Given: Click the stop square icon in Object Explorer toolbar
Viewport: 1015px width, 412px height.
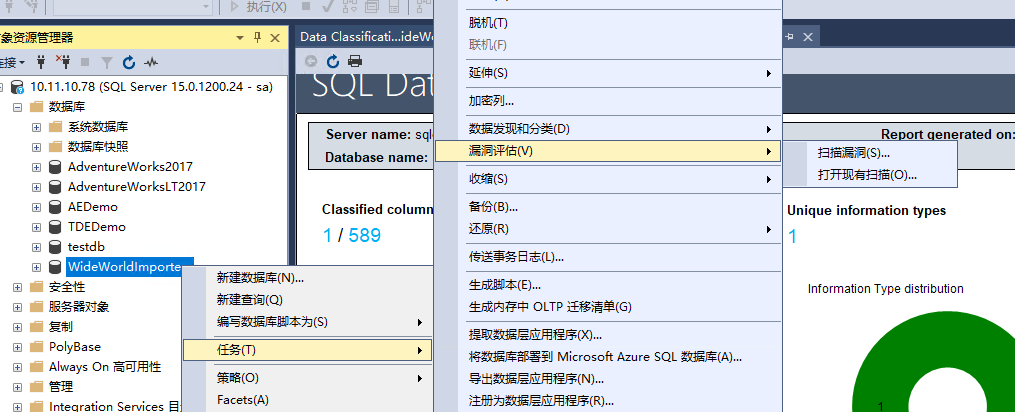Looking at the screenshot, I should [x=85, y=63].
